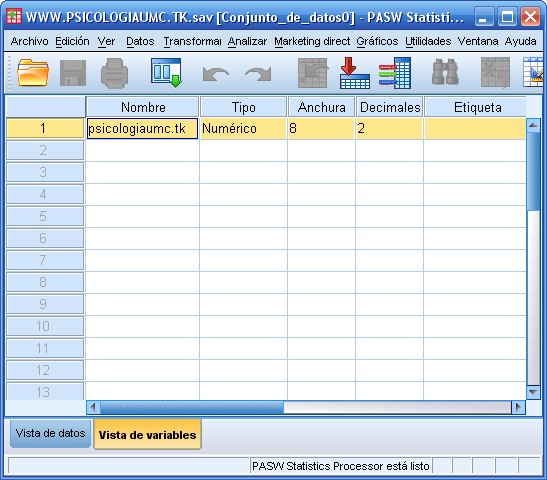Click the Anchura cell showing 8
The height and width of the screenshot is (480, 547).
coord(321,128)
